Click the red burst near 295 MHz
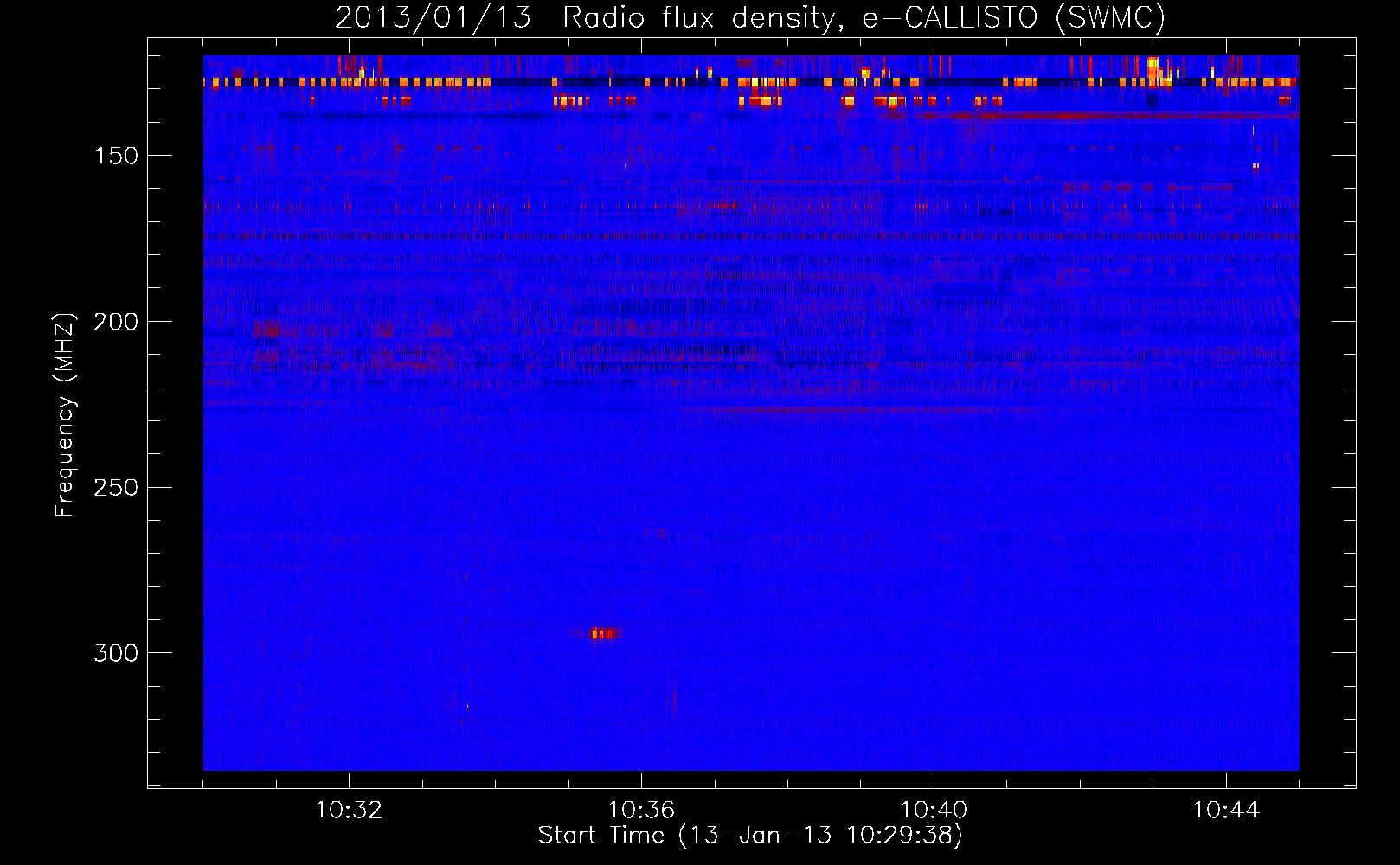Viewport: 1400px width, 865px height. [x=603, y=633]
